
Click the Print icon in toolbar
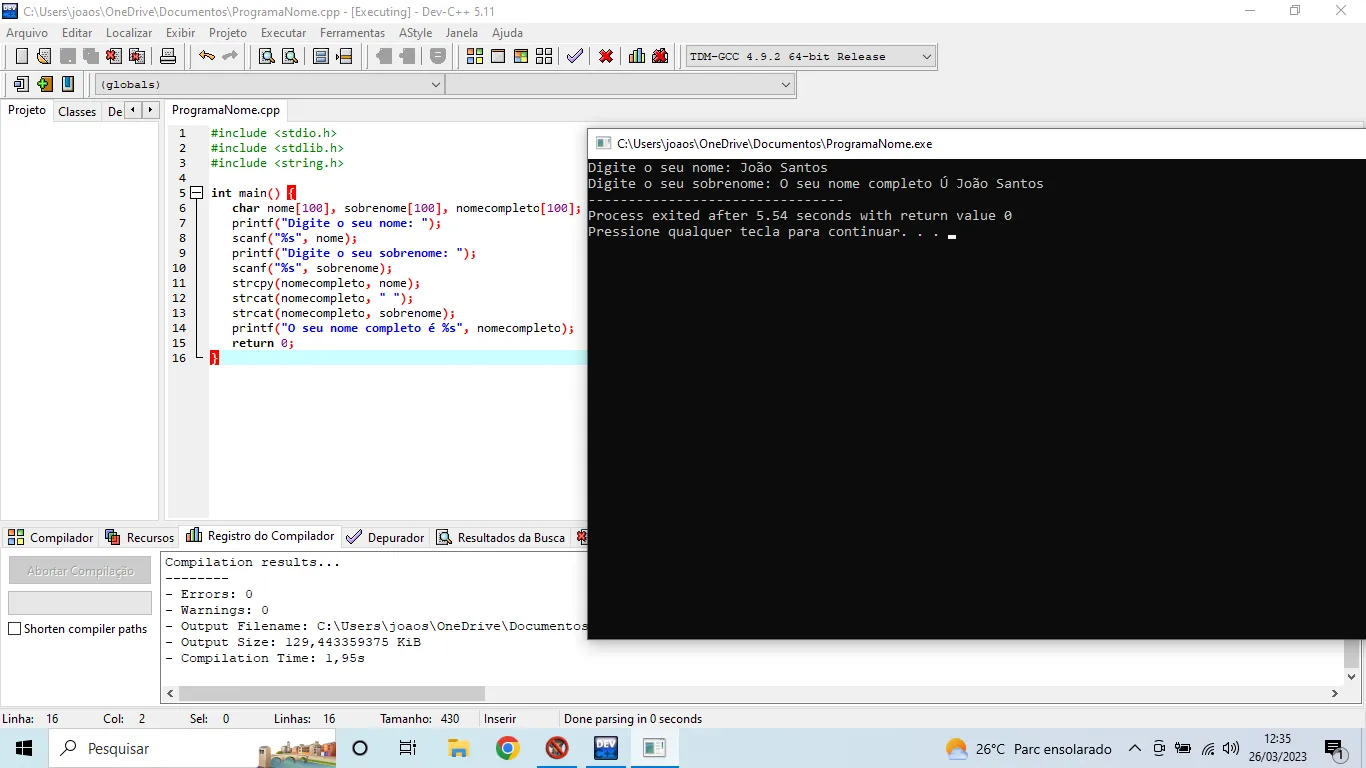(168, 56)
